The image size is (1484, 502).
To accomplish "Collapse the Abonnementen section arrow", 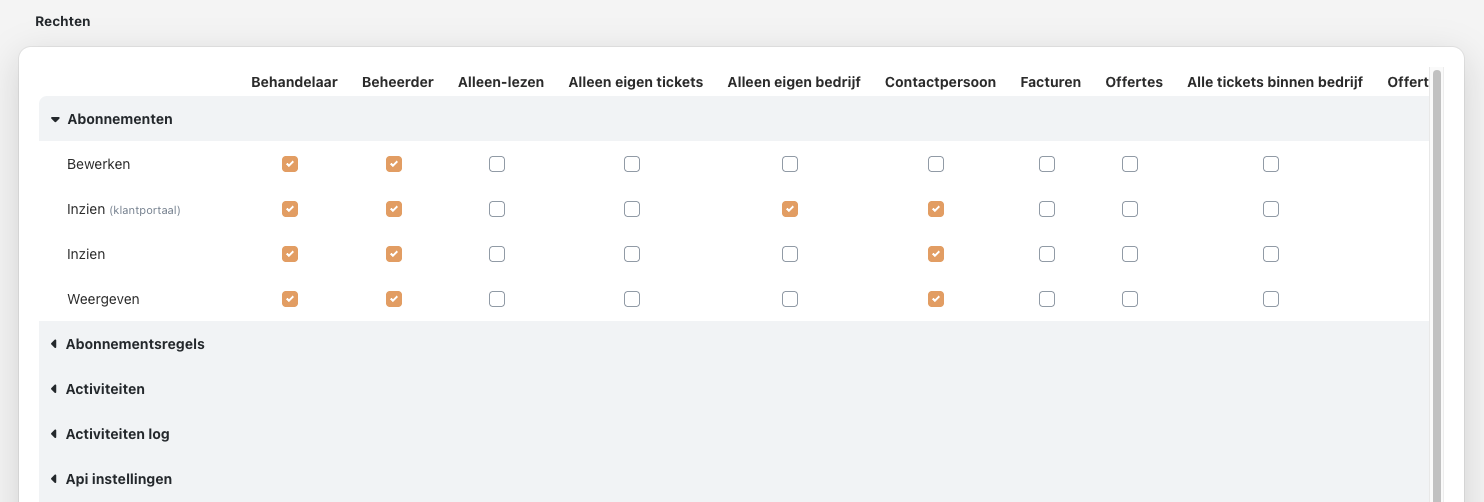I will [x=55, y=119].
